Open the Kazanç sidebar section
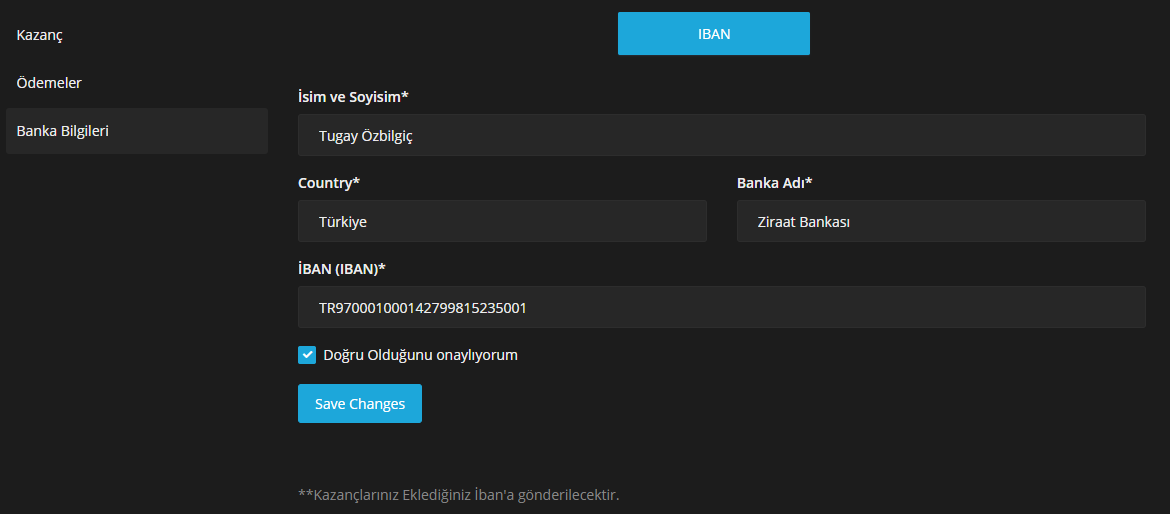Image resolution: width=1170 pixels, height=514 pixels. pos(40,35)
